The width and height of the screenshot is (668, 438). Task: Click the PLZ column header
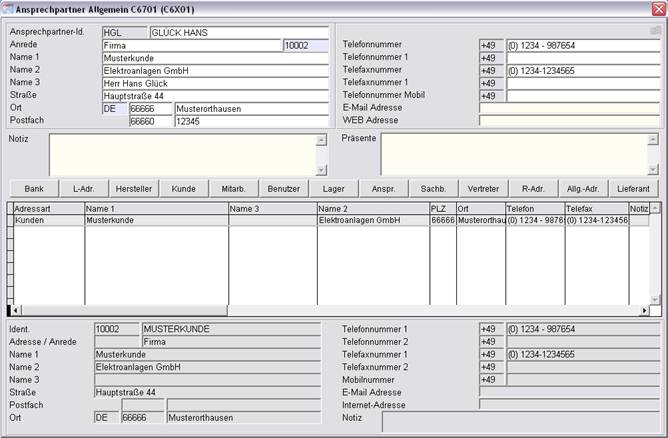pyautogui.click(x=441, y=208)
